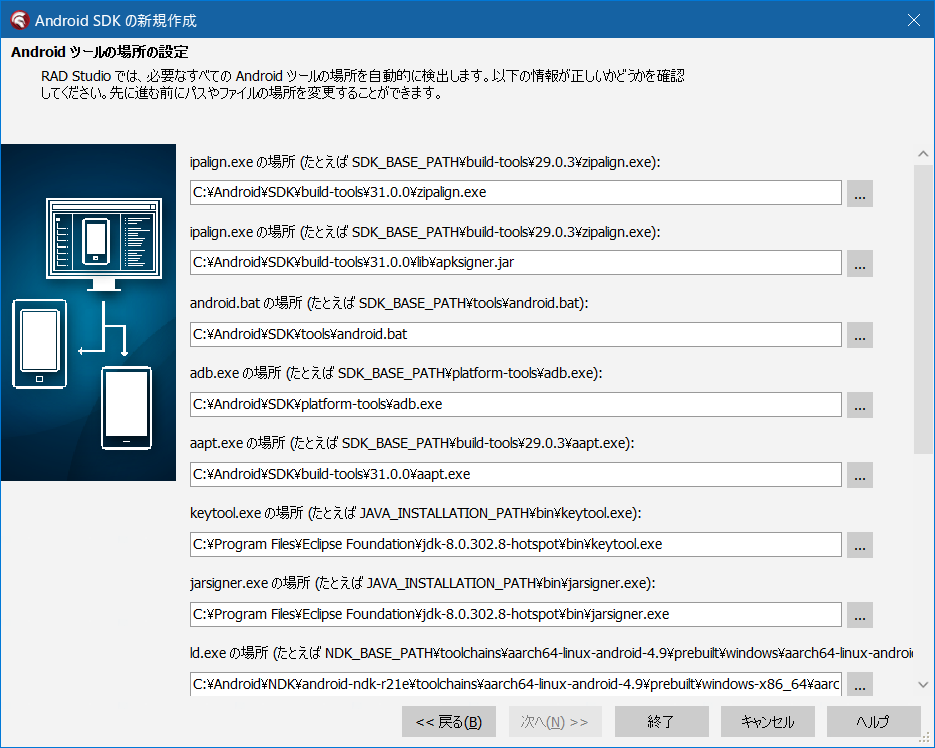Close the Android SDK dialog window
The image size is (935, 748).
pos(914,20)
